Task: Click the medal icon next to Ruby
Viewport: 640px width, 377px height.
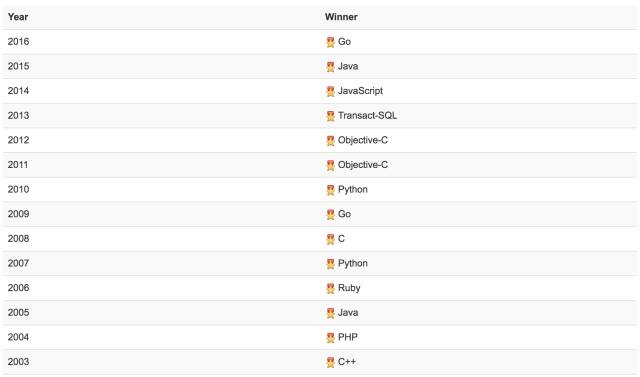Action: click(x=331, y=288)
